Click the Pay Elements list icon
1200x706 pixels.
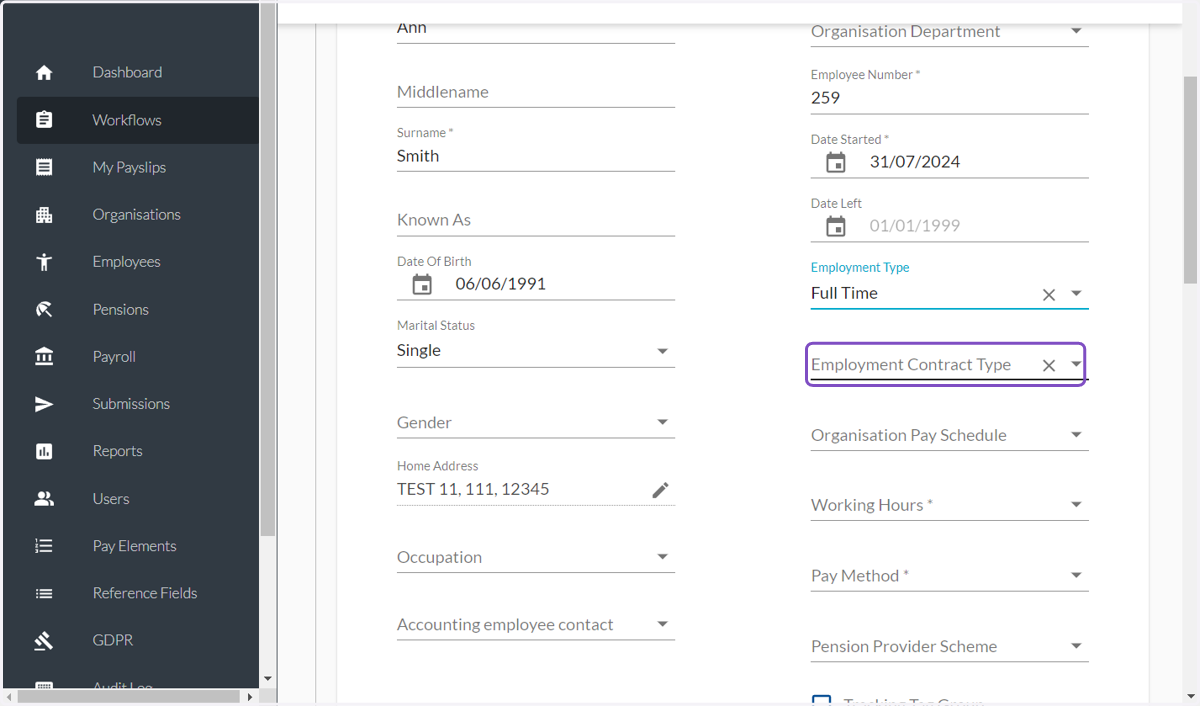pos(44,546)
